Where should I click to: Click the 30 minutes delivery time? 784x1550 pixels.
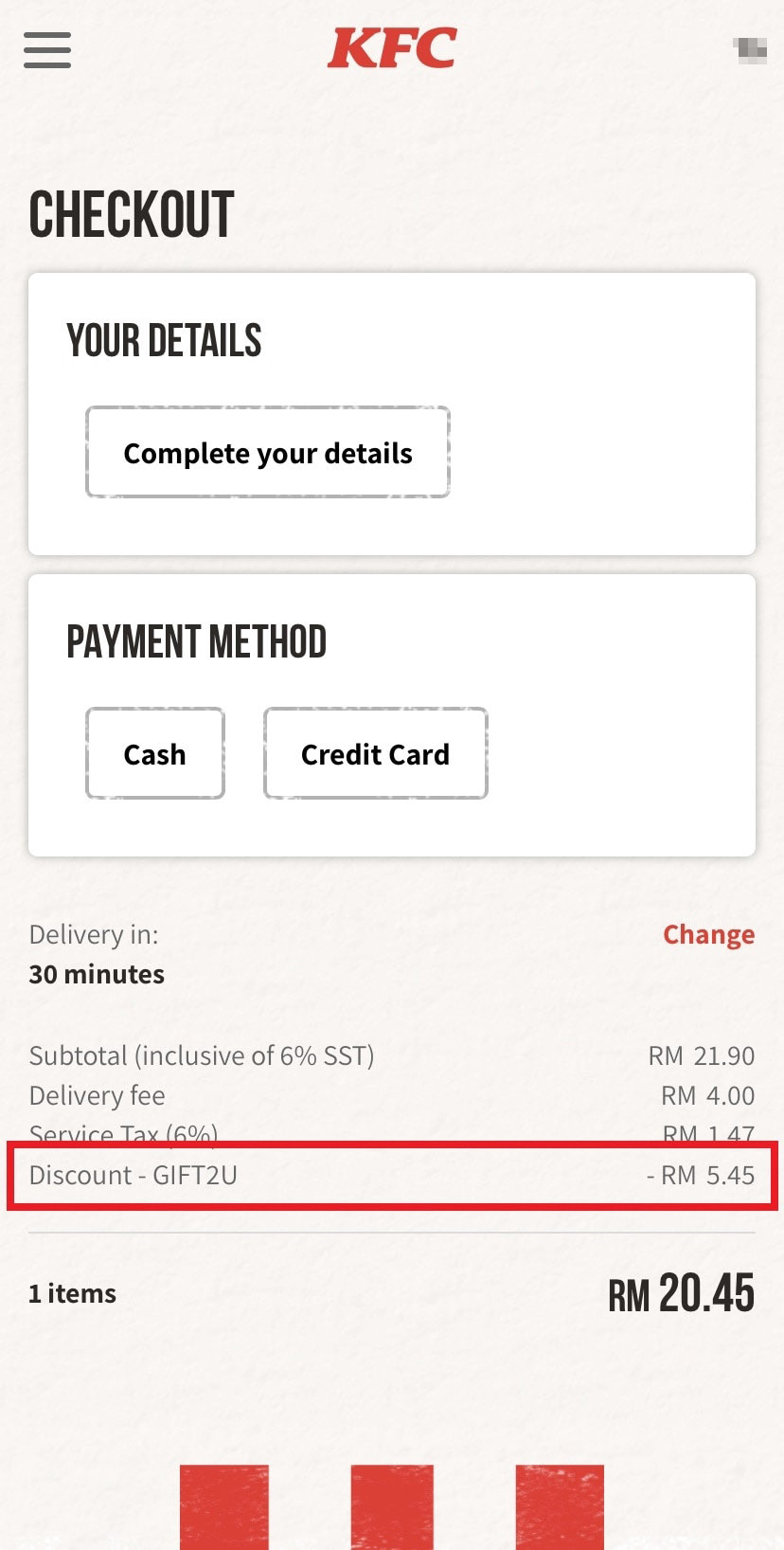pyautogui.click(x=97, y=974)
